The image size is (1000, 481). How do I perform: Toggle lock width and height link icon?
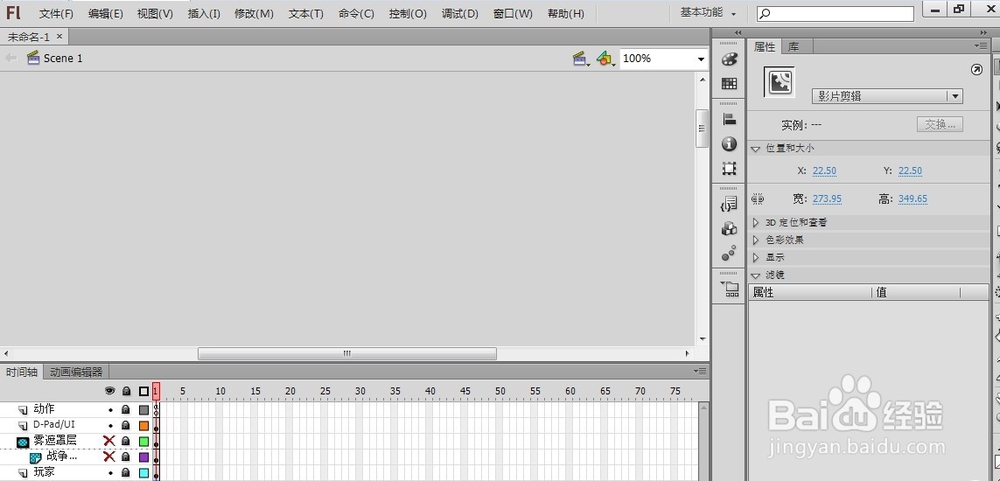click(758, 199)
